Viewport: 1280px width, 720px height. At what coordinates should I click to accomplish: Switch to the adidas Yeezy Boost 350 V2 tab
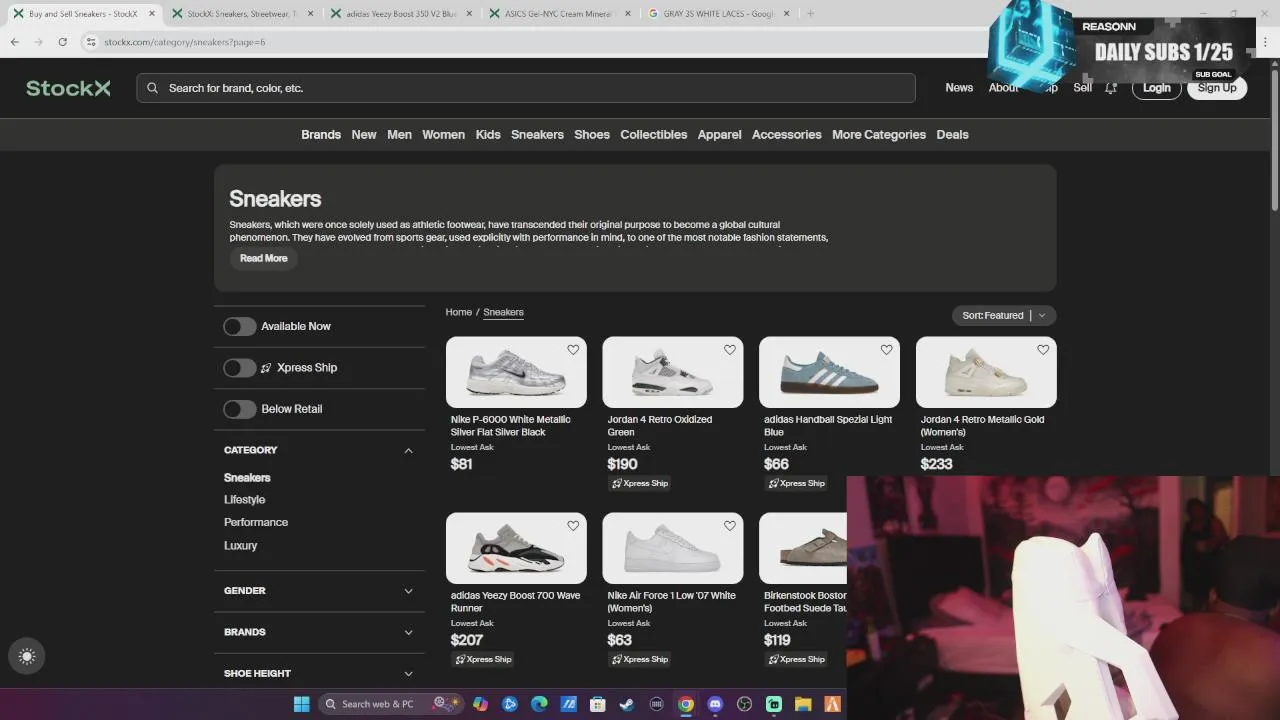(401, 14)
